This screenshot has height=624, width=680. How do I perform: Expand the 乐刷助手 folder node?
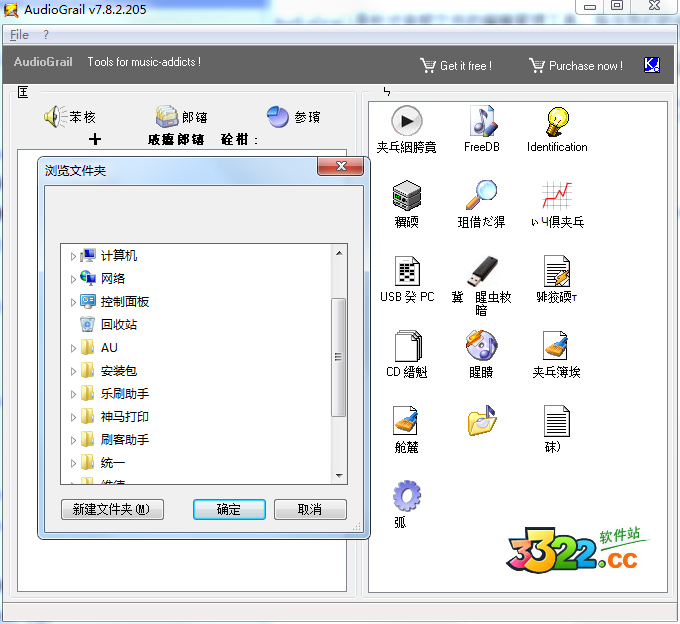point(73,394)
